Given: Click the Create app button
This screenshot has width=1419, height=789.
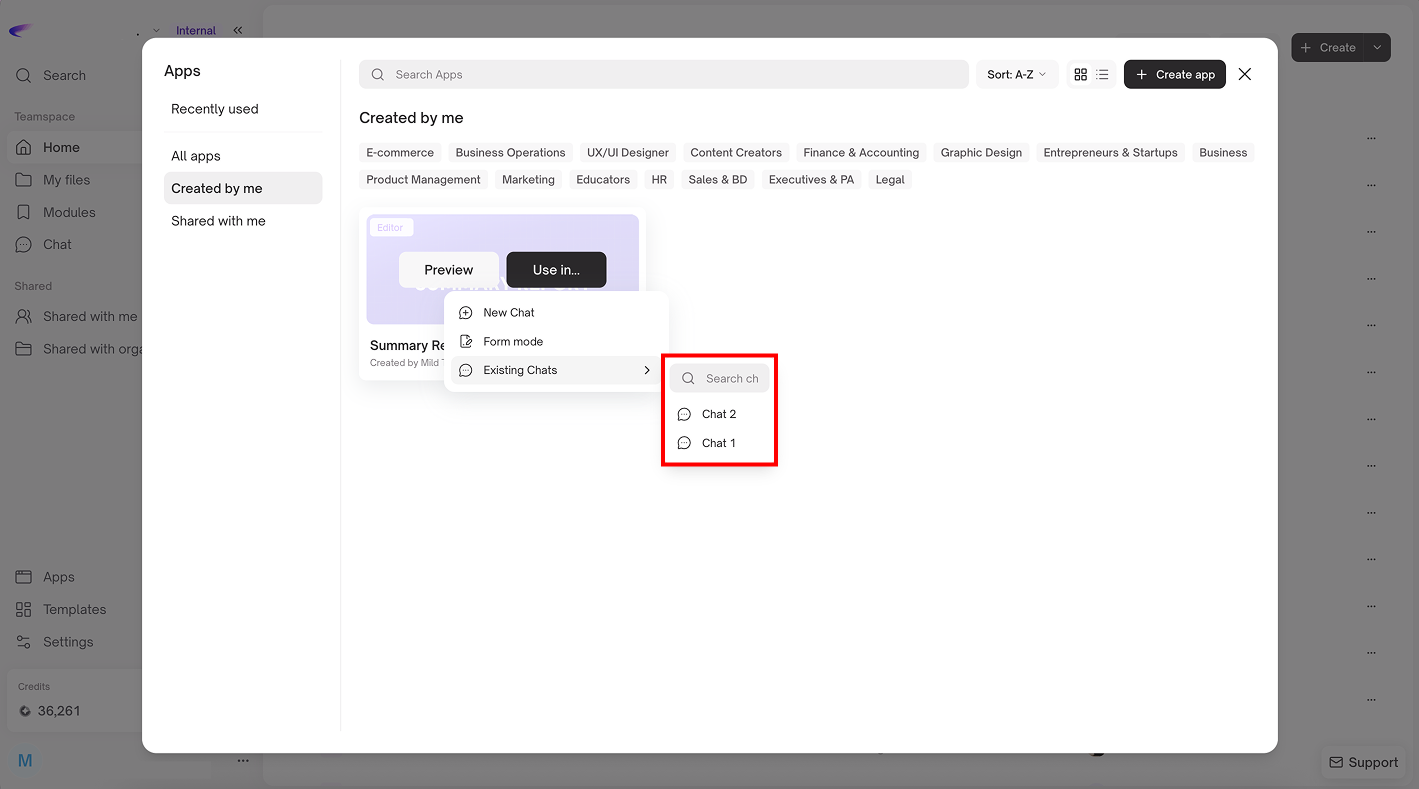Looking at the screenshot, I should [1174, 75].
